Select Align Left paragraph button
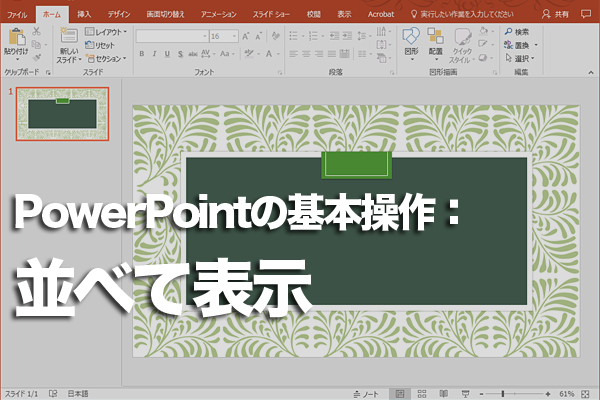This screenshot has height=400, width=600. point(293,54)
